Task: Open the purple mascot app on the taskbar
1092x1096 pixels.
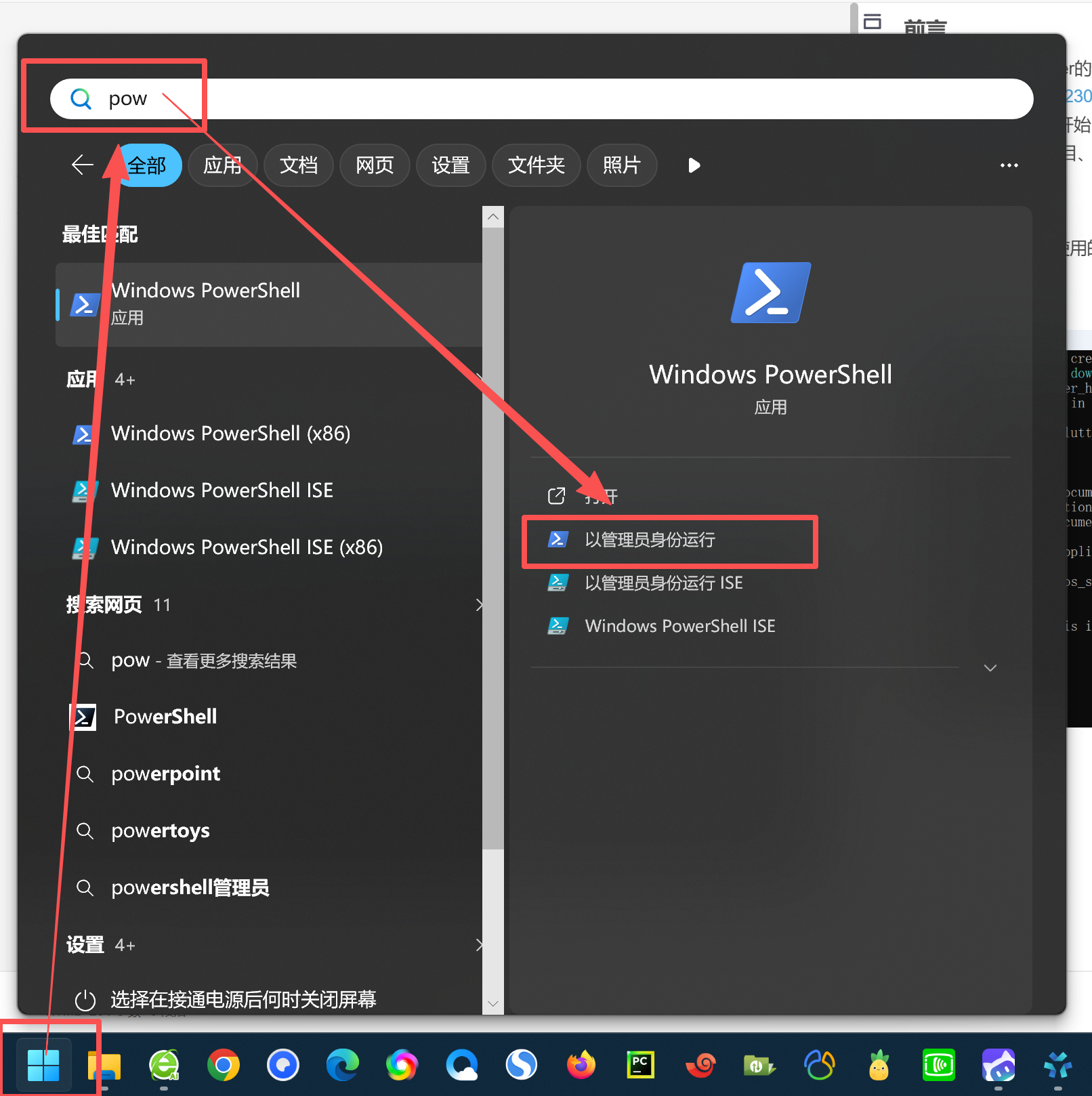Action: (999, 1066)
